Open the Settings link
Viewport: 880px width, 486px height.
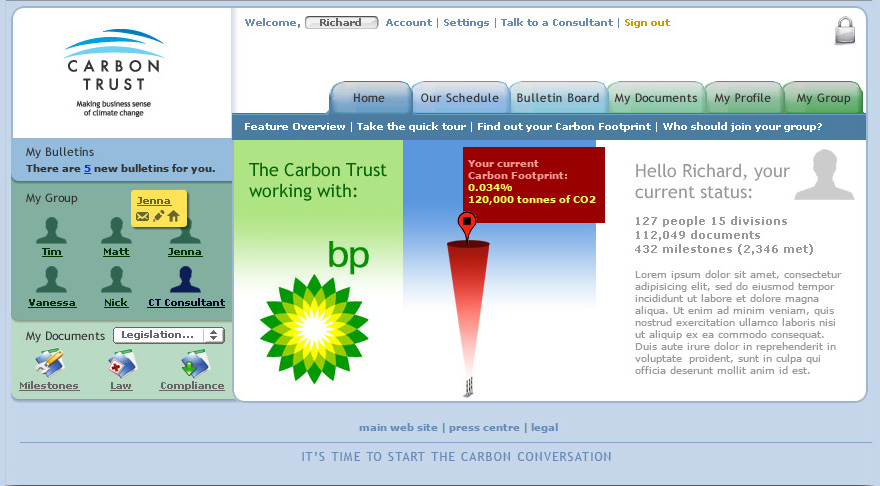466,22
